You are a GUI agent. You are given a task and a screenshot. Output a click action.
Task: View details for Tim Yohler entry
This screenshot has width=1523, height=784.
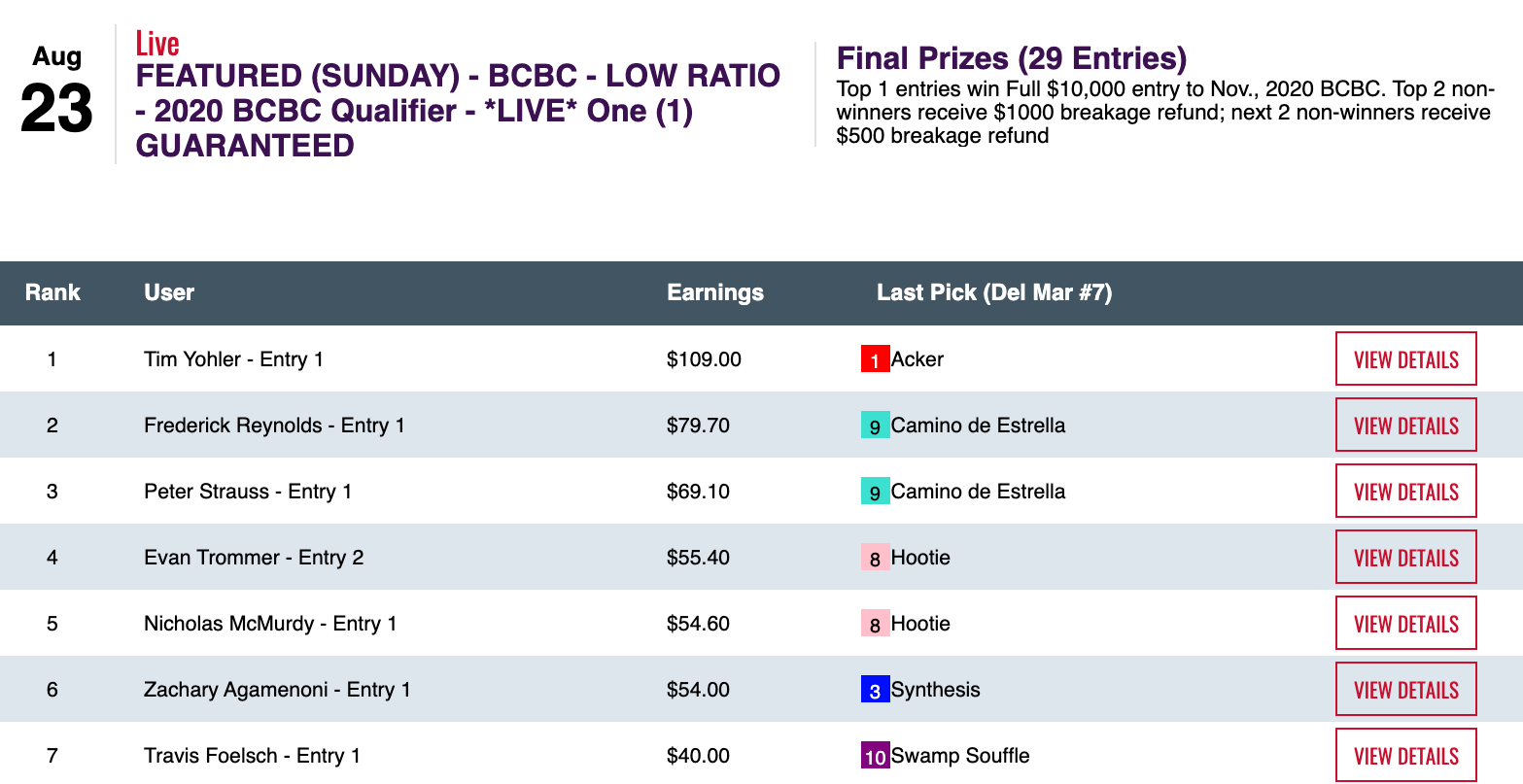(x=1405, y=359)
